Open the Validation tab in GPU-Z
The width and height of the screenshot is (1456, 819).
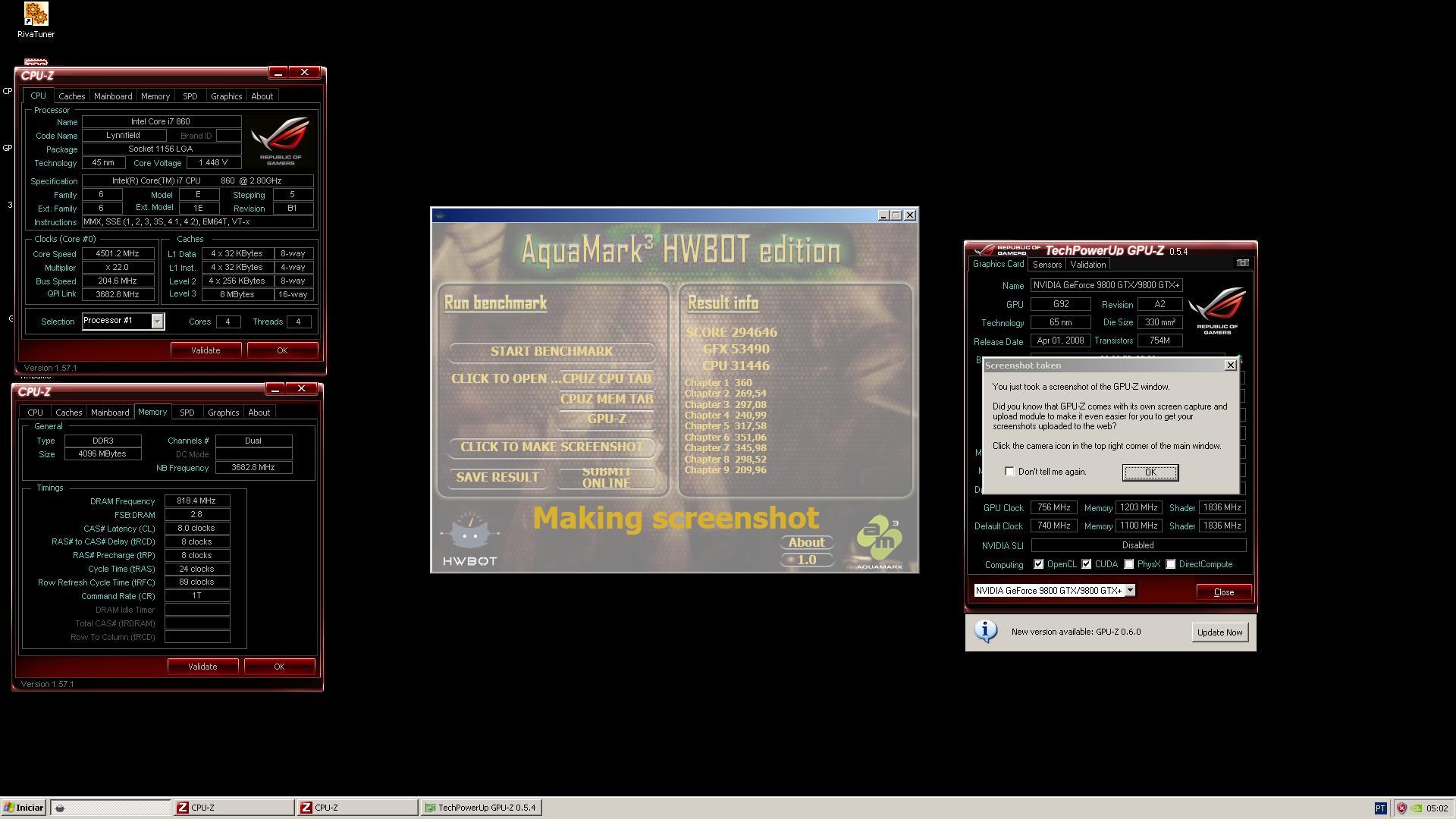(x=1088, y=265)
